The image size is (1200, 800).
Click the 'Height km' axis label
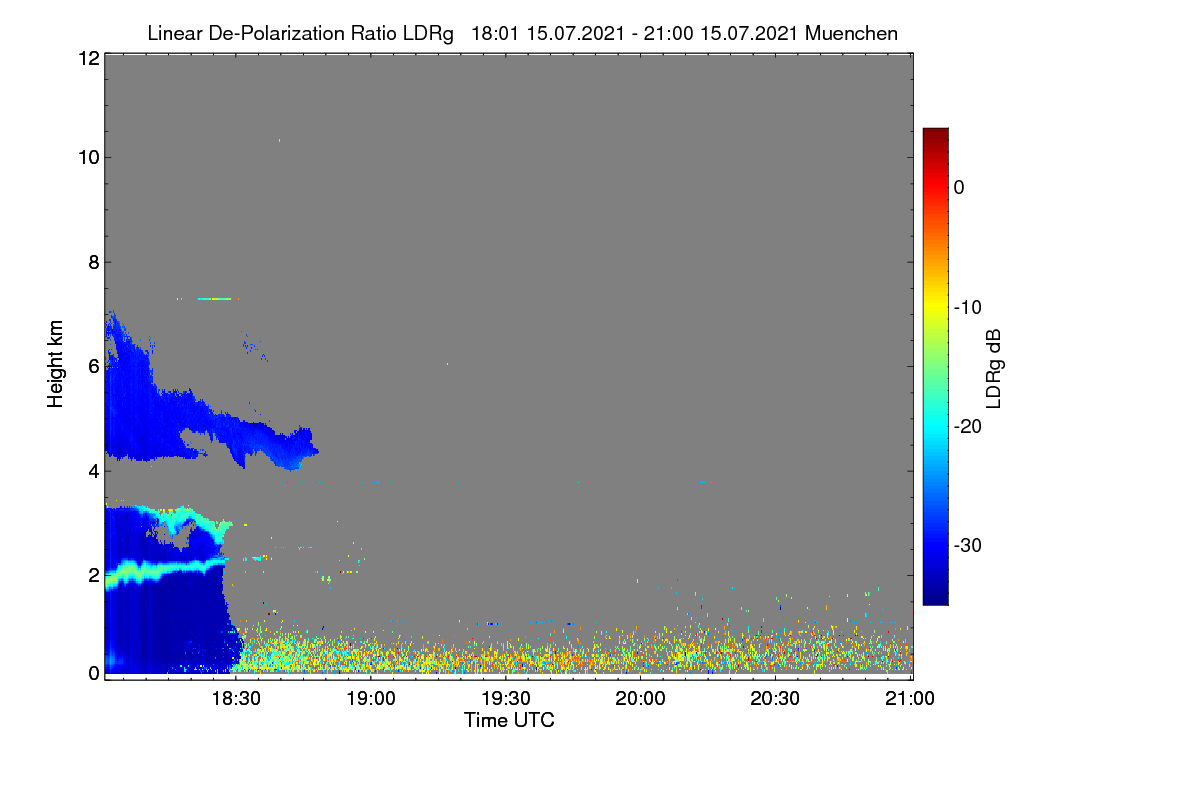[56, 364]
